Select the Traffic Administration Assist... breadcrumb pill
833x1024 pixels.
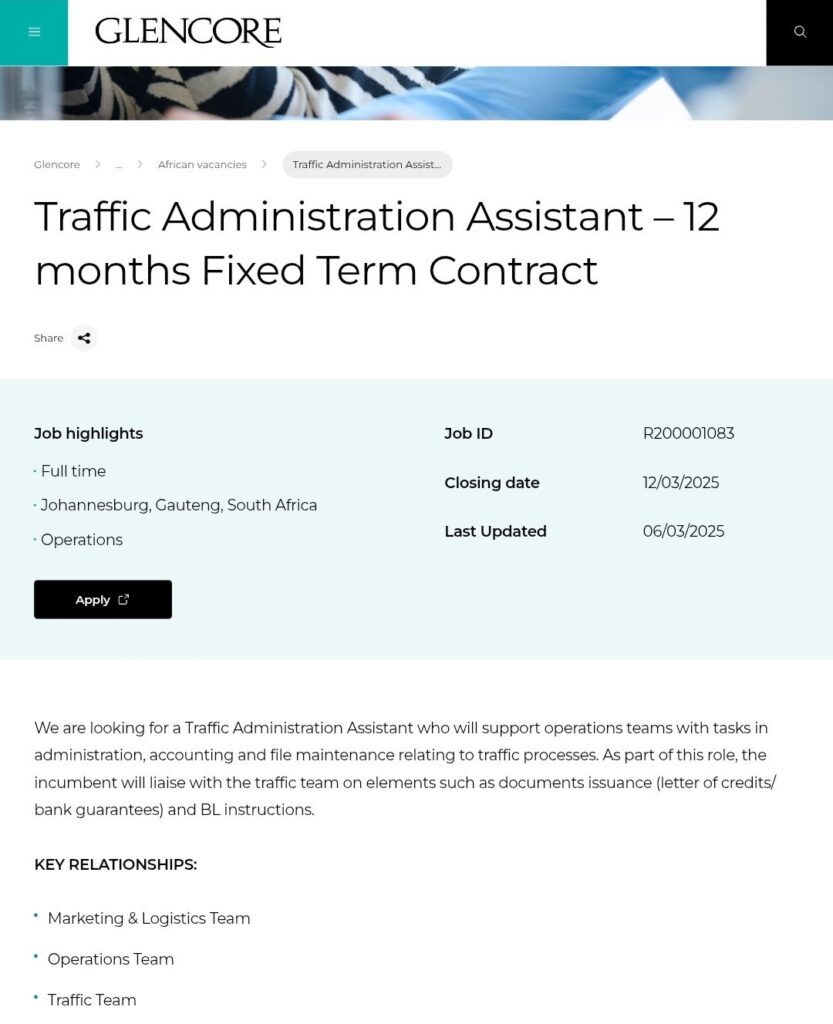pos(367,165)
